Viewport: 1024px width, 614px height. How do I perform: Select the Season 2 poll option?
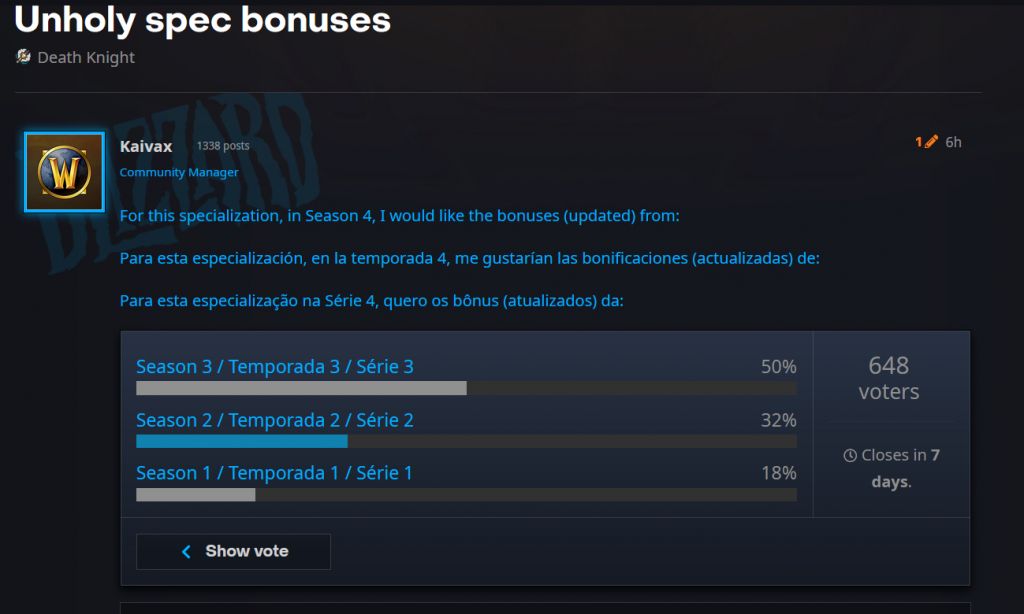tap(275, 420)
